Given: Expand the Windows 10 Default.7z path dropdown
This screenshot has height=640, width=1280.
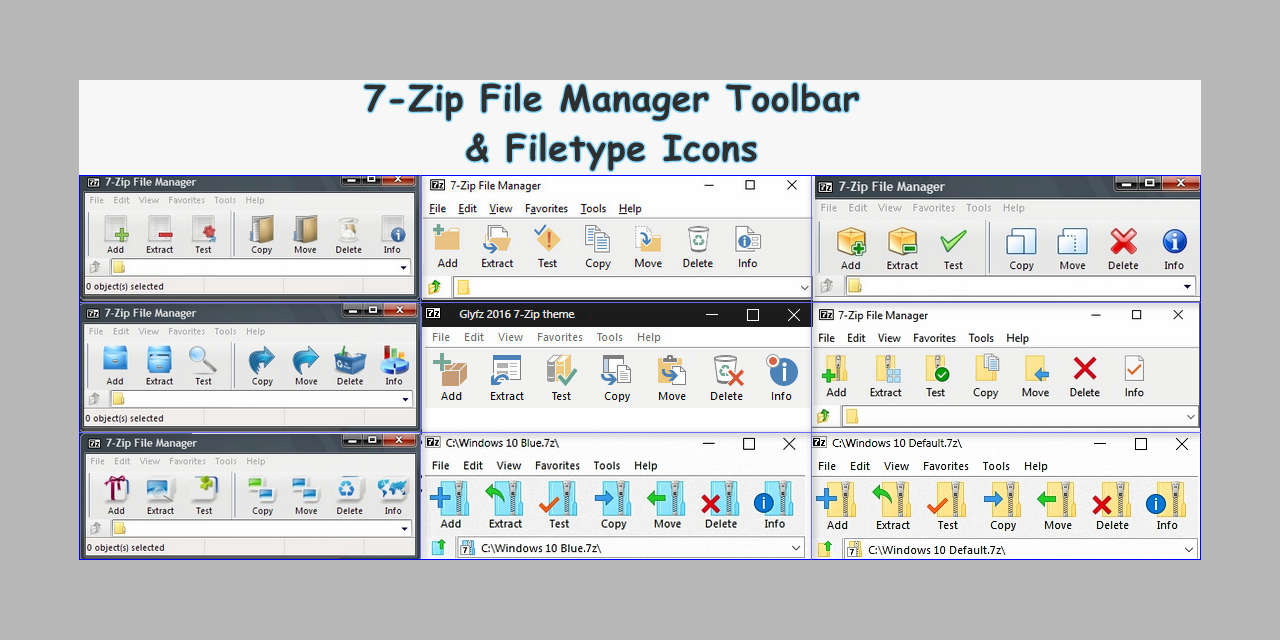Looking at the screenshot, I should (x=1189, y=549).
